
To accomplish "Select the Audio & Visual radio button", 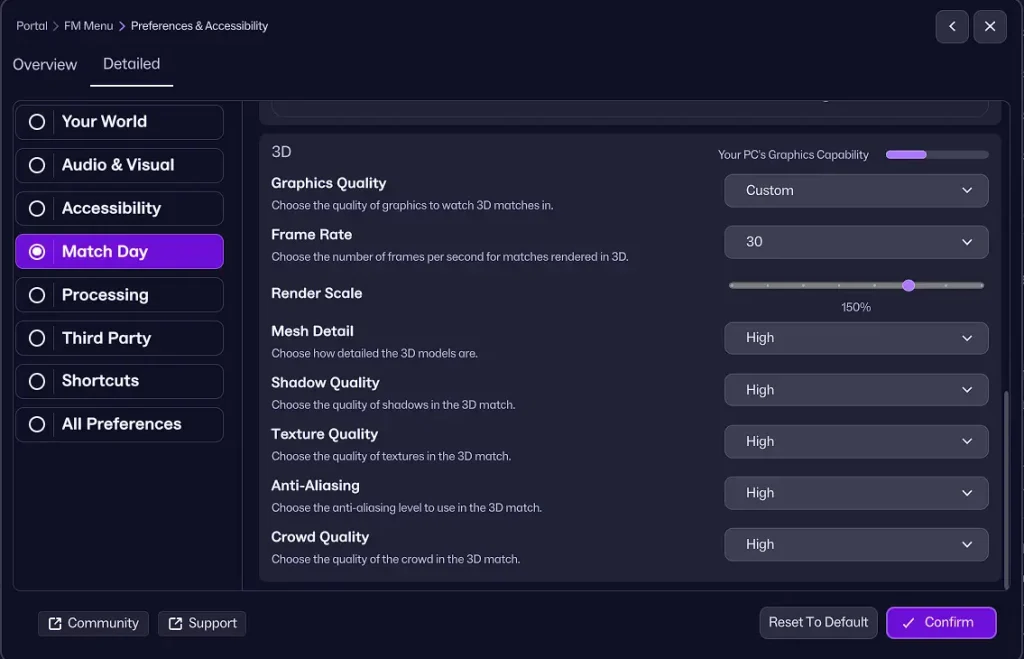I will [x=37, y=165].
